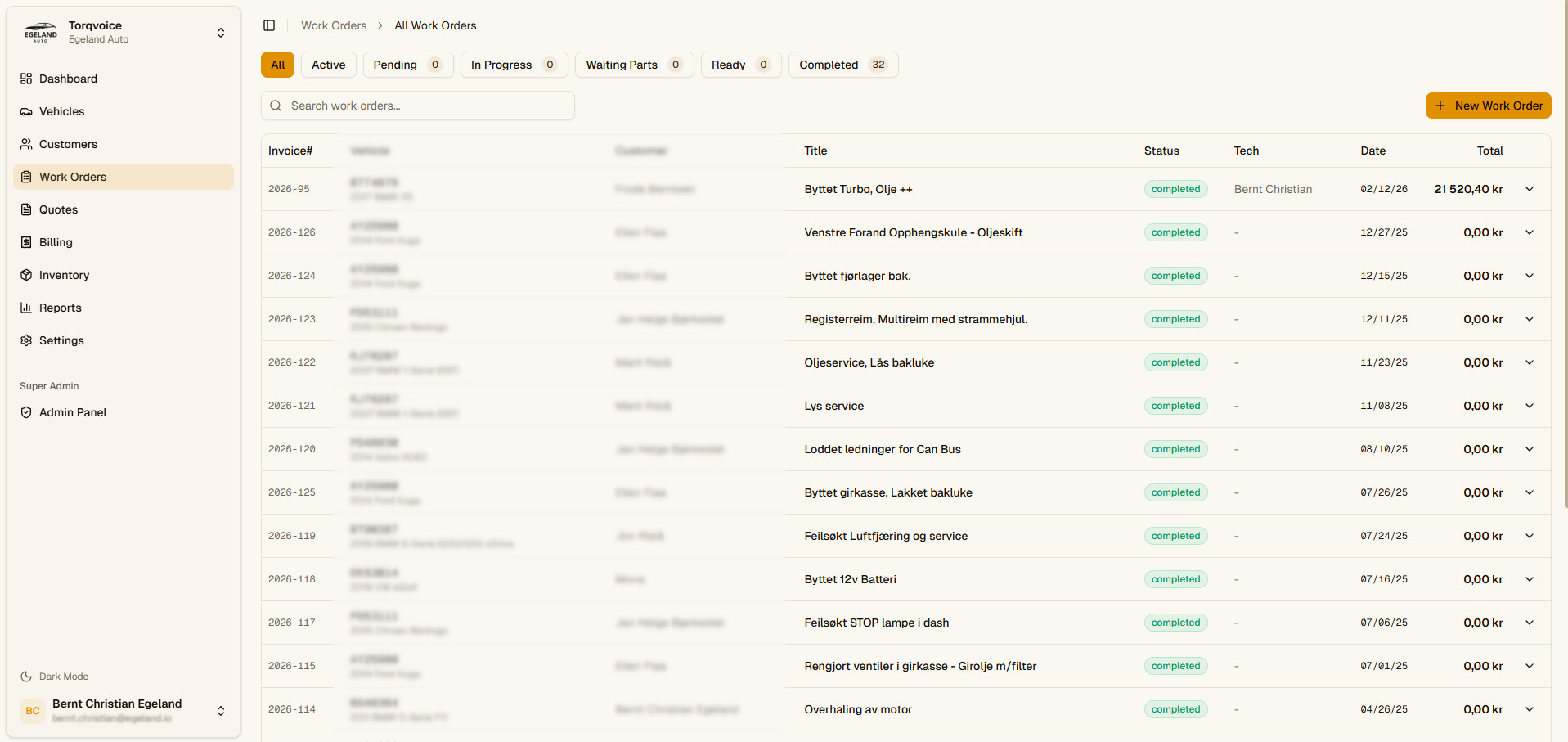Open the Admin Panel

click(x=72, y=412)
